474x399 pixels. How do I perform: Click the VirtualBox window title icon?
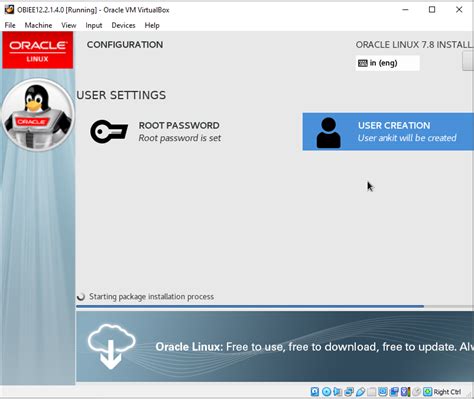pos(9,9)
